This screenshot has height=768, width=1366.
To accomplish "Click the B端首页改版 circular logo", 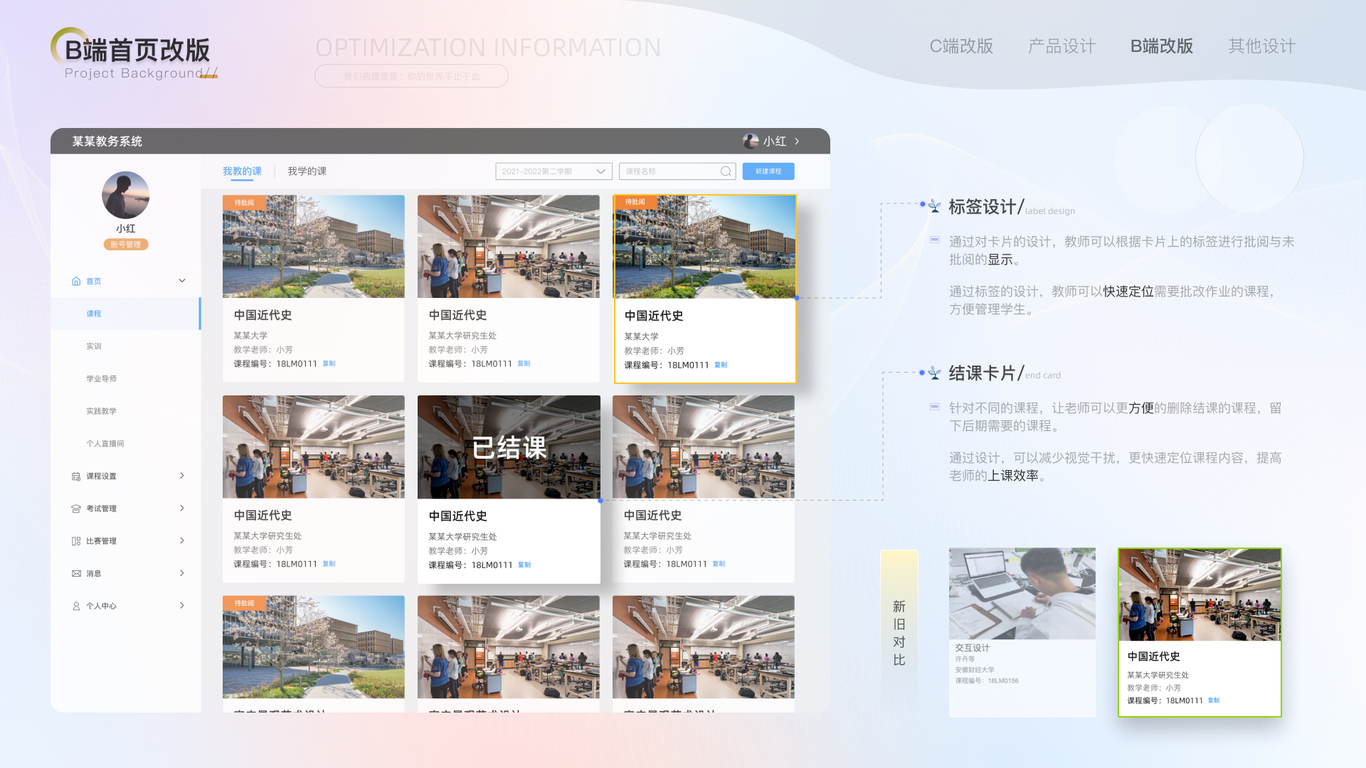I will pyautogui.click(x=70, y=47).
